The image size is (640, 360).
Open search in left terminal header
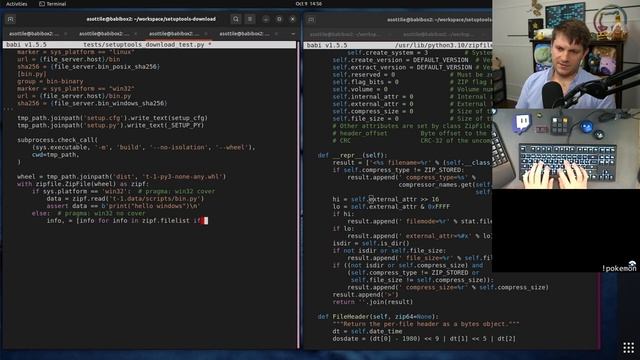pyautogui.click(x=236, y=19)
